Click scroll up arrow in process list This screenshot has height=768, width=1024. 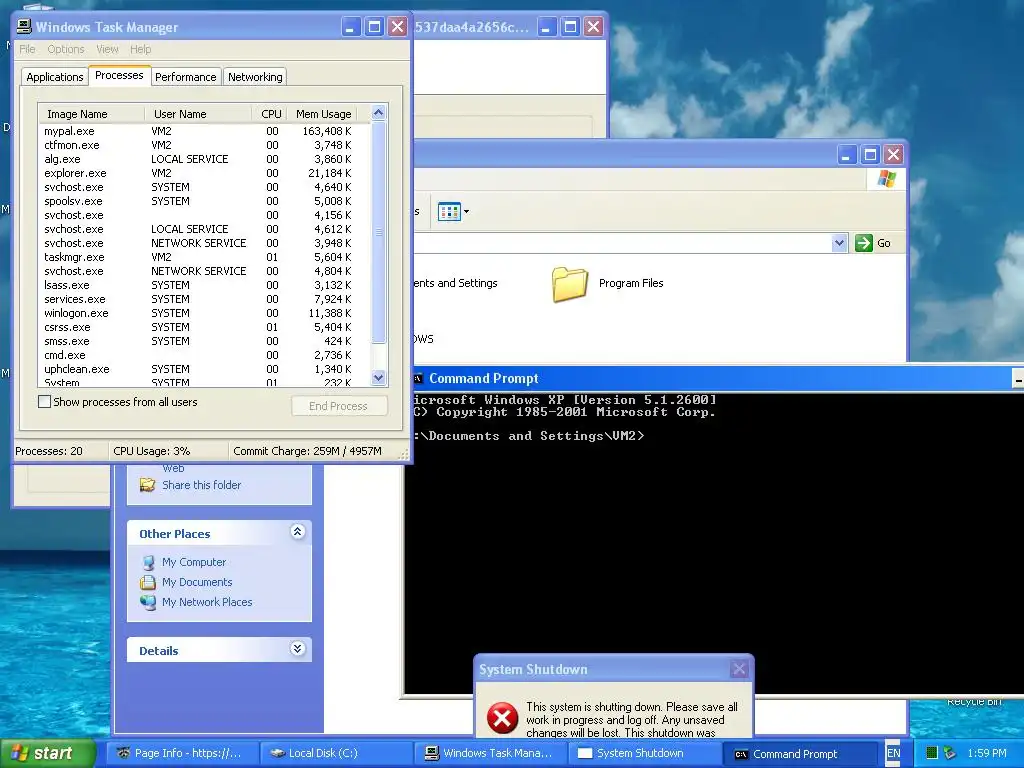tap(378, 112)
